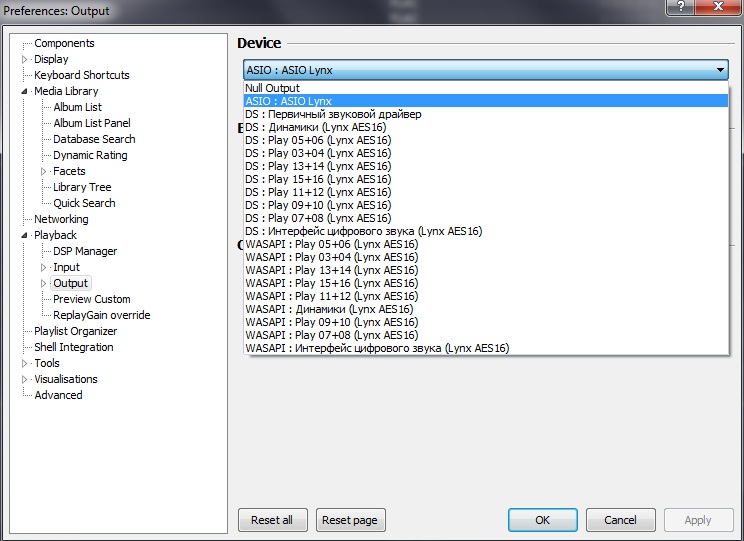Expand the Input tree node

point(44,268)
